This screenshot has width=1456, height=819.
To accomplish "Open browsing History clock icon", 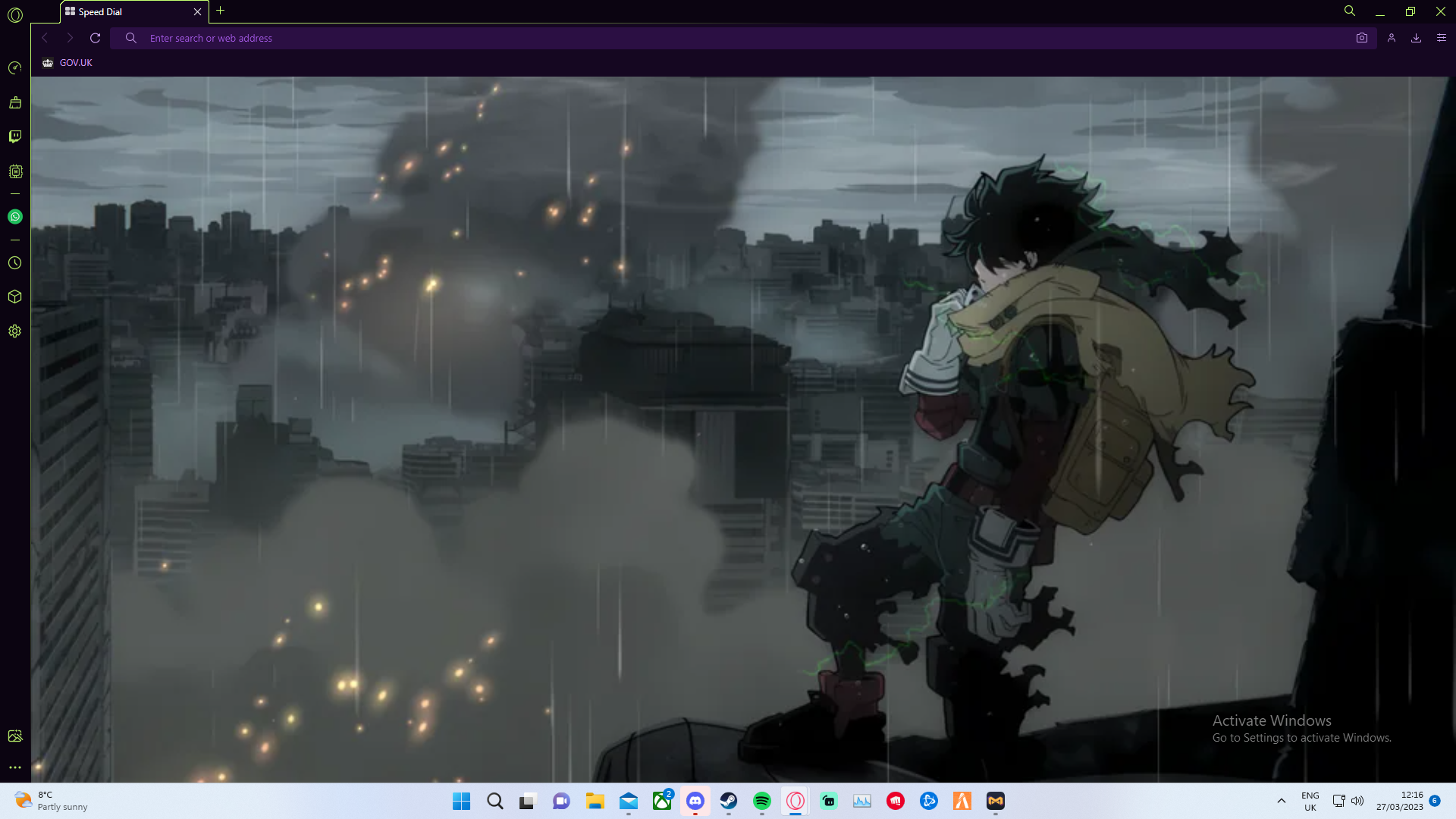I will click(15, 263).
